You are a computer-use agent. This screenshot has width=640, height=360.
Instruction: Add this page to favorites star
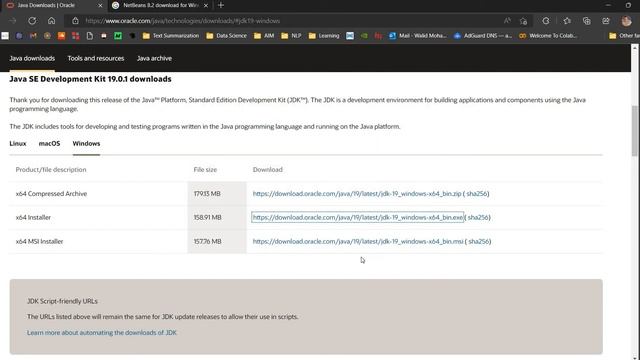pos(523,21)
